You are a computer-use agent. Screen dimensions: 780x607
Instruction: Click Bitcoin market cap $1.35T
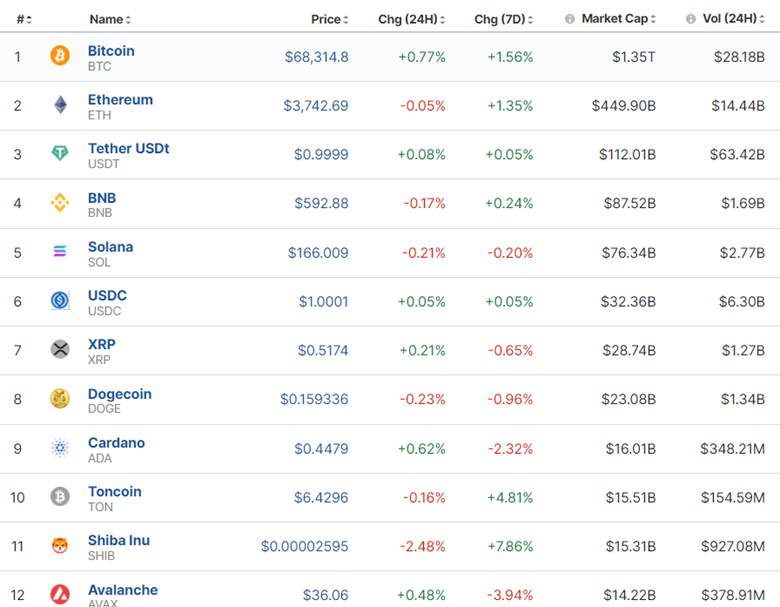pos(634,57)
